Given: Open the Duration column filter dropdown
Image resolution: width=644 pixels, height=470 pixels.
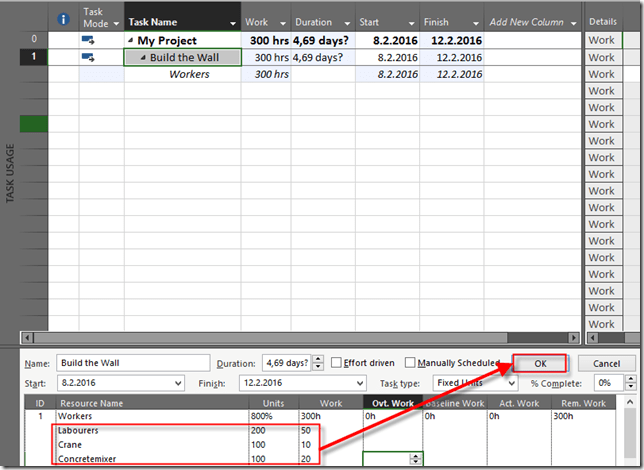Looking at the screenshot, I should coord(345,22).
